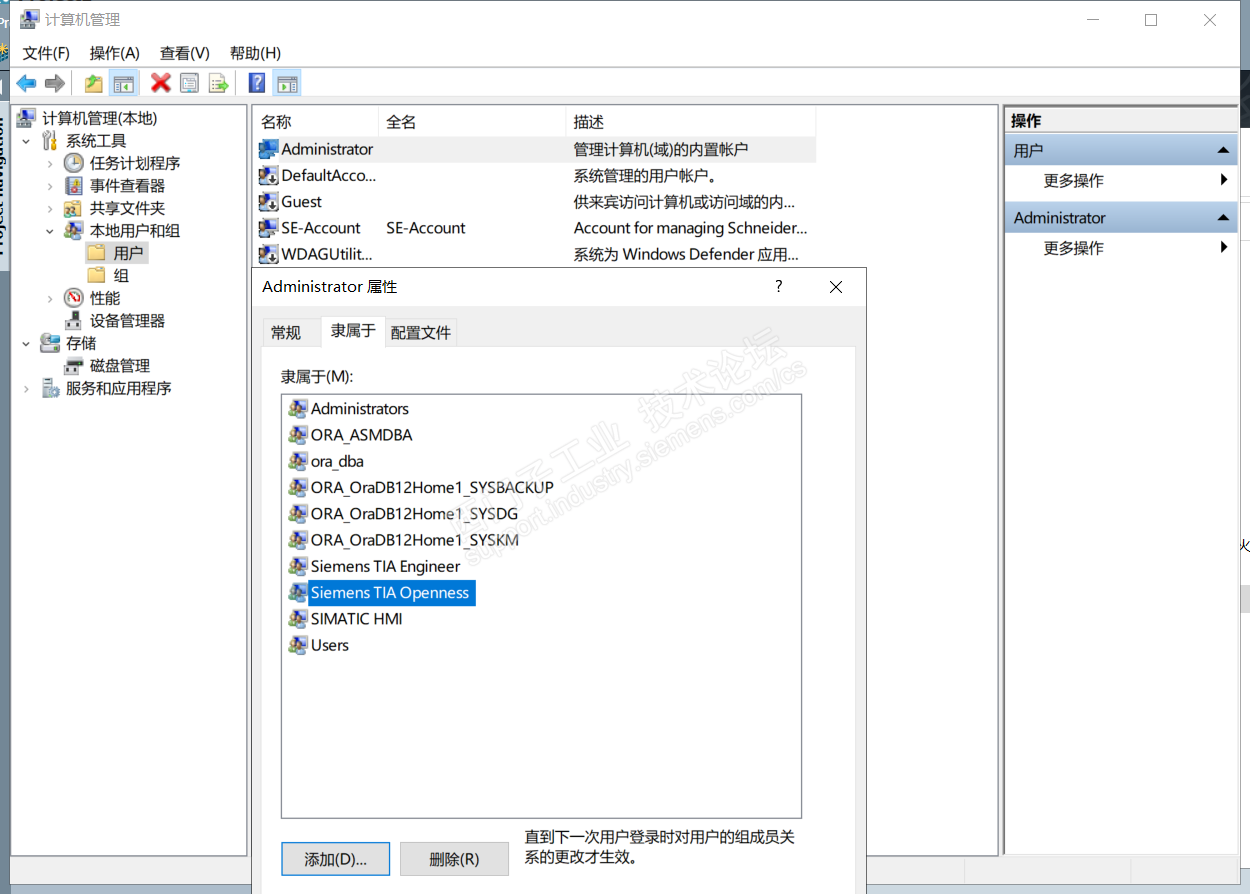Click the 组 folder icon in tree
Screen dimensions: 1250x894
tap(97, 275)
